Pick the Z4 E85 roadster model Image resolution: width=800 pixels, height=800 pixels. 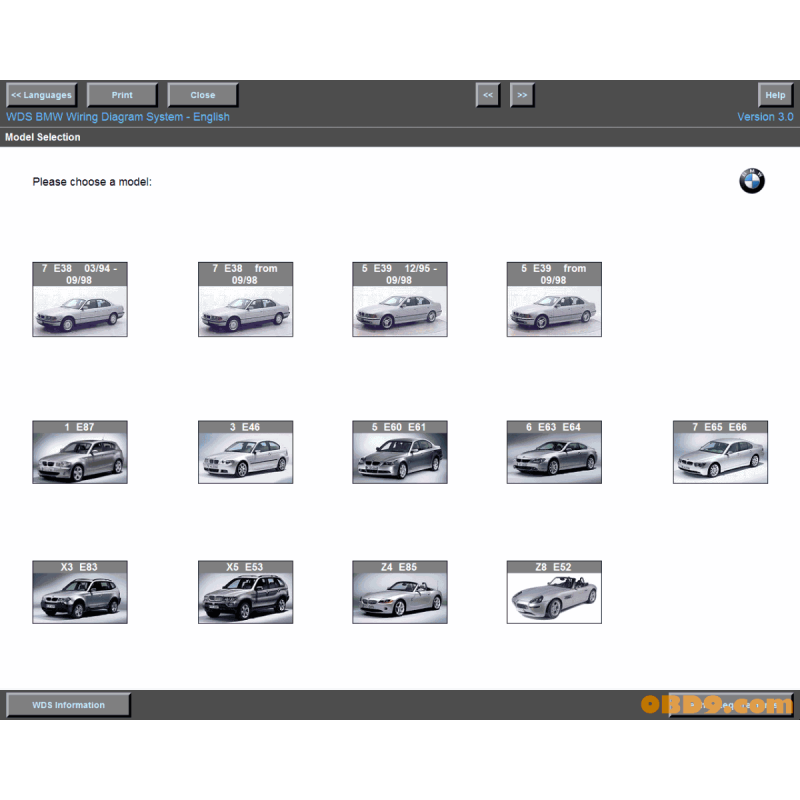click(x=399, y=592)
